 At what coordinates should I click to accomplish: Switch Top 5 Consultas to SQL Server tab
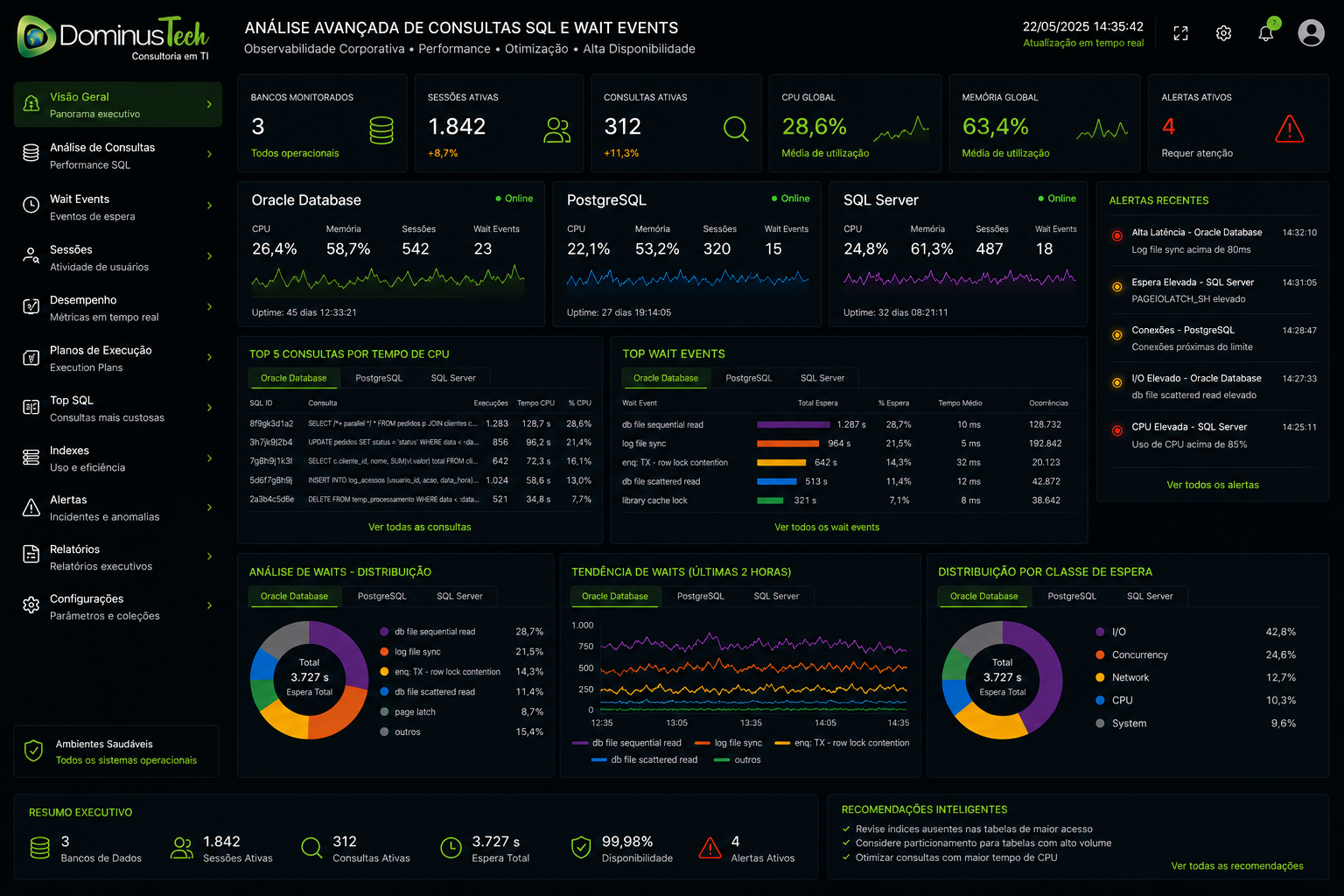[x=453, y=378]
